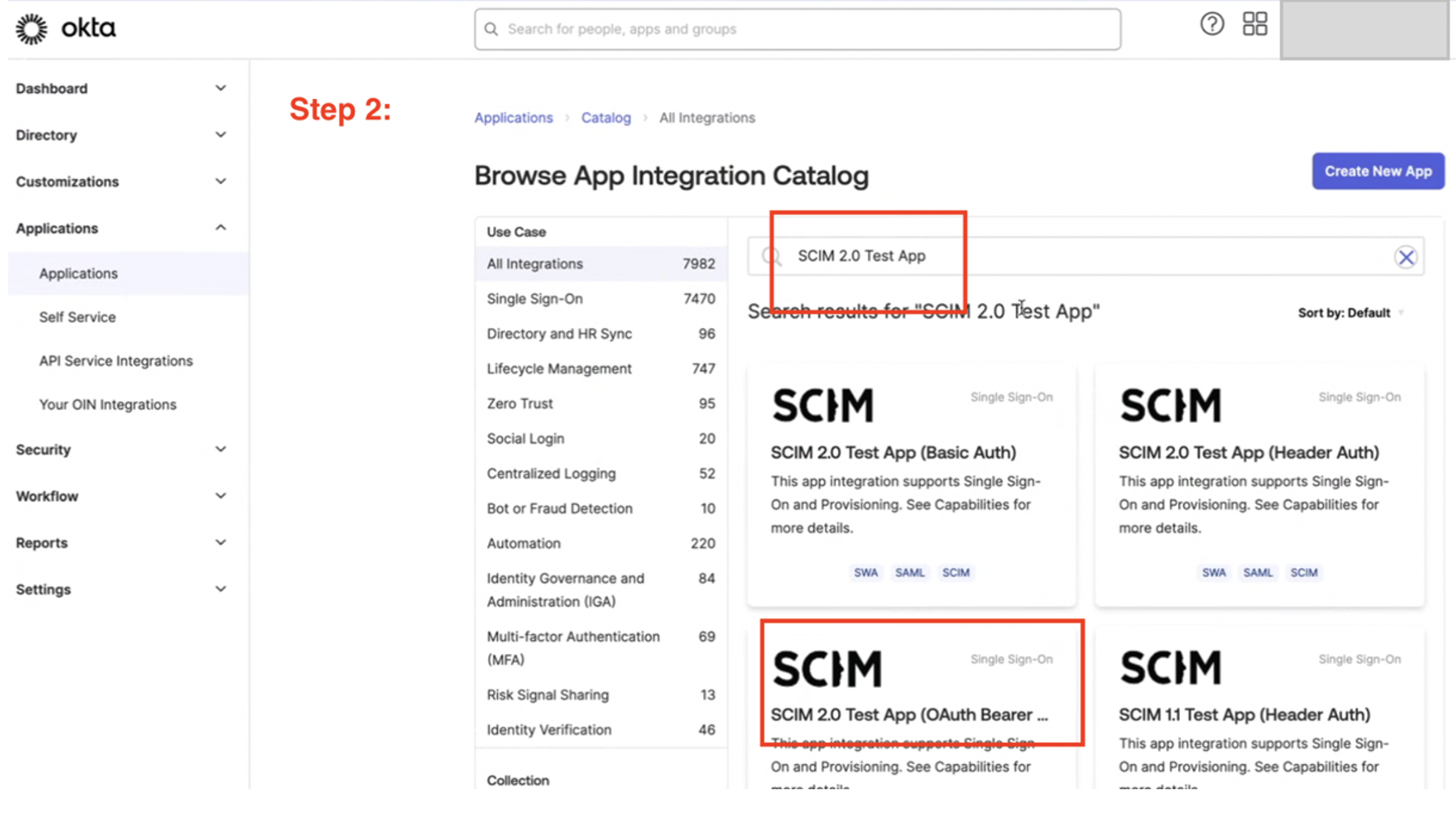
Task: Collapse the Applications menu section
Action: 220,228
